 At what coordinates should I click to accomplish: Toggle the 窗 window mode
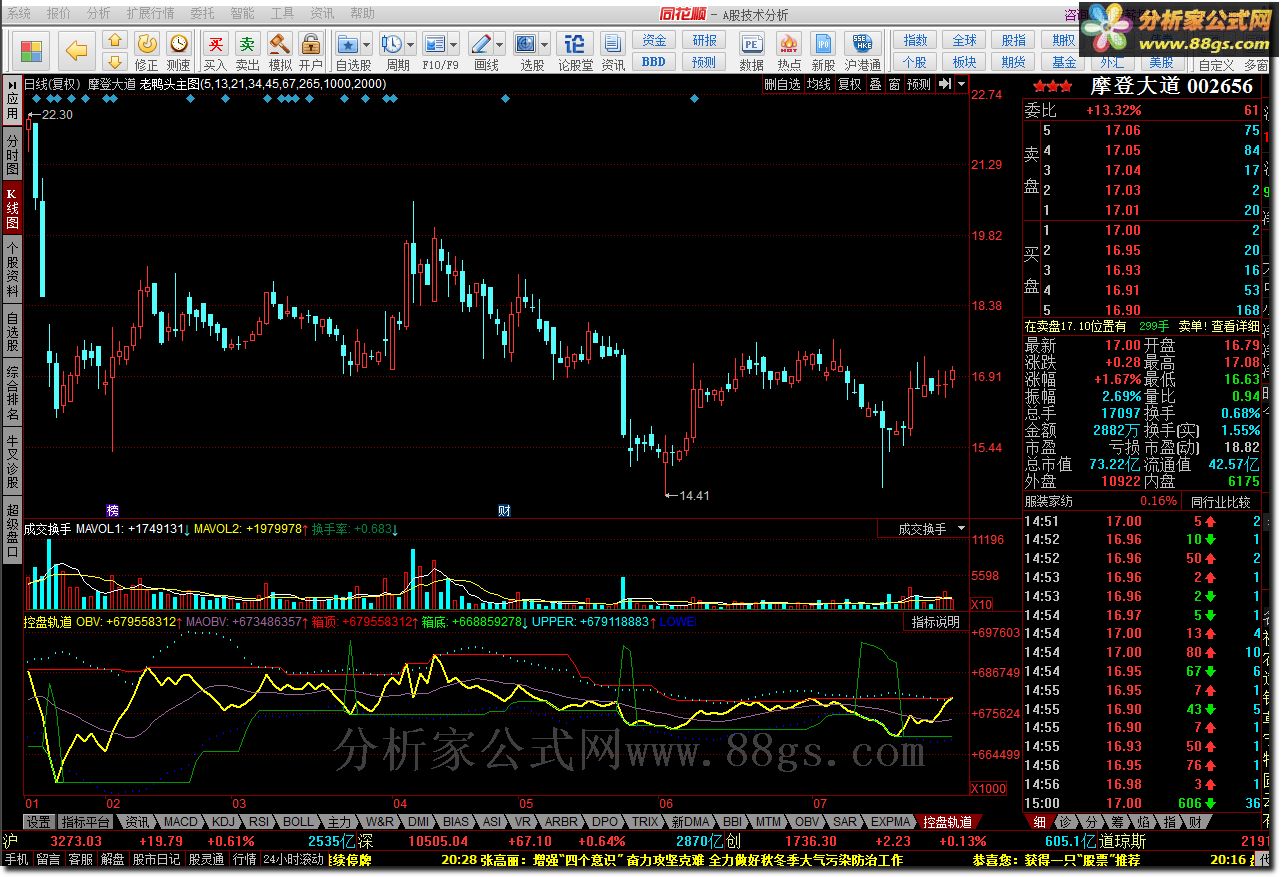coord(894,84)
